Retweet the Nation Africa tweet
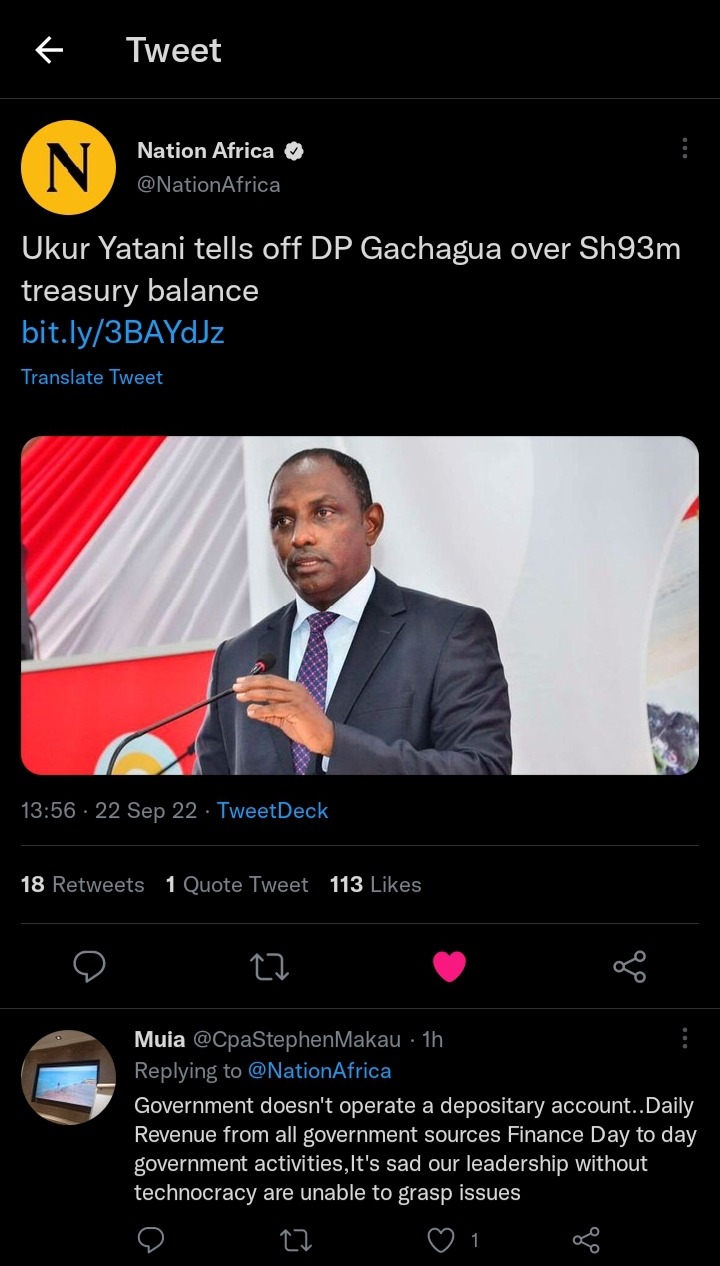The height and width of the screenshot is (1266, 720). pos(269,966)
